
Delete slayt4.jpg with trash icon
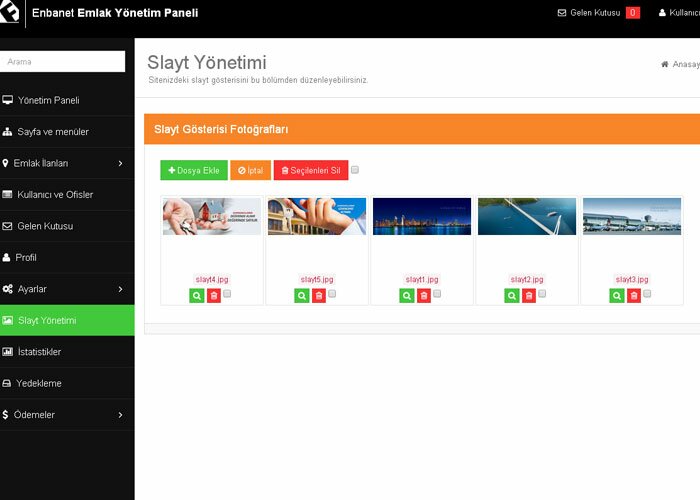[214, 296]
